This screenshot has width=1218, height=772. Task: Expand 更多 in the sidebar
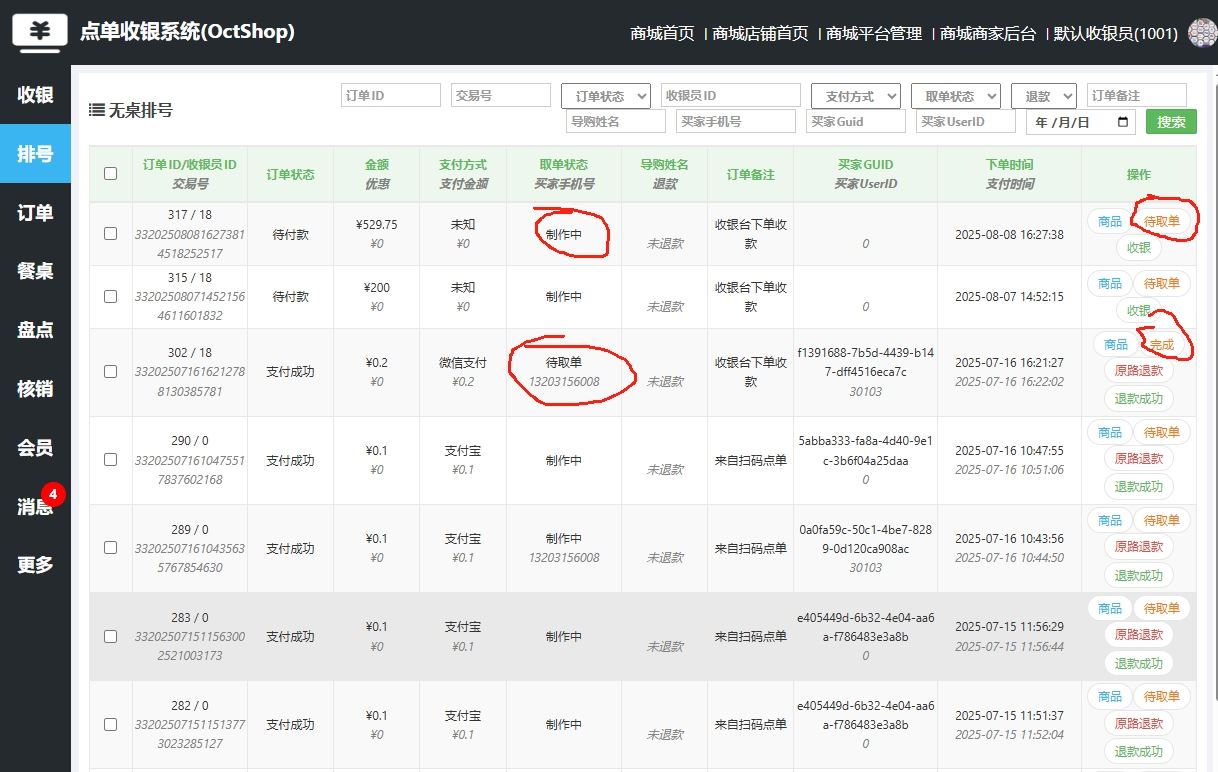click(35, 565)
